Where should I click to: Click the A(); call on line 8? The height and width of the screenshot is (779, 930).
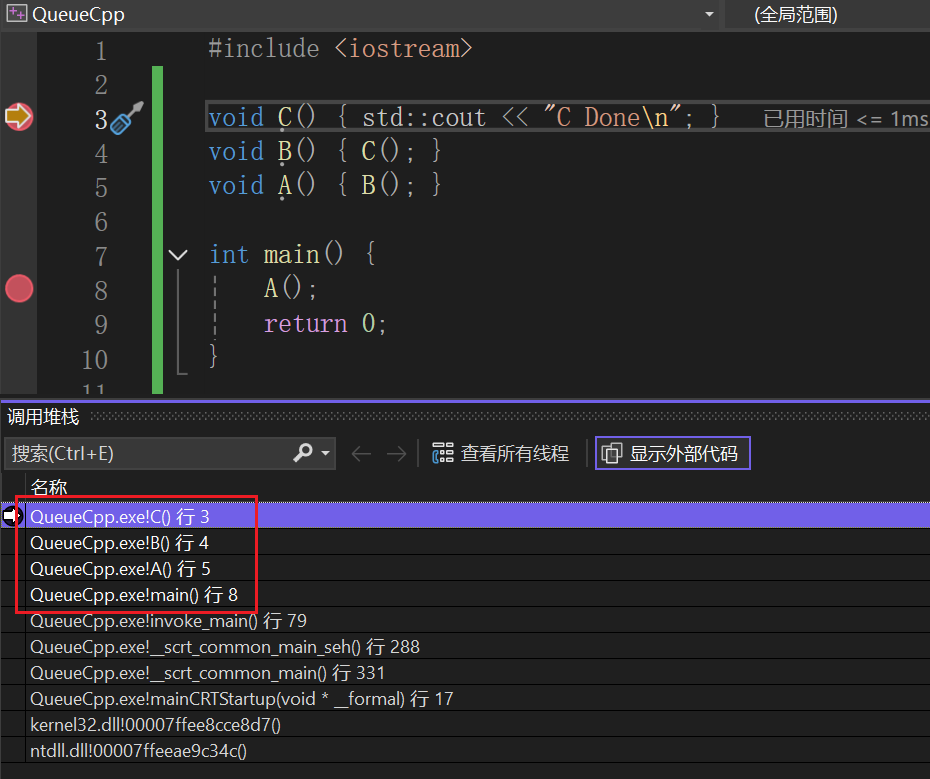point(290,290)
